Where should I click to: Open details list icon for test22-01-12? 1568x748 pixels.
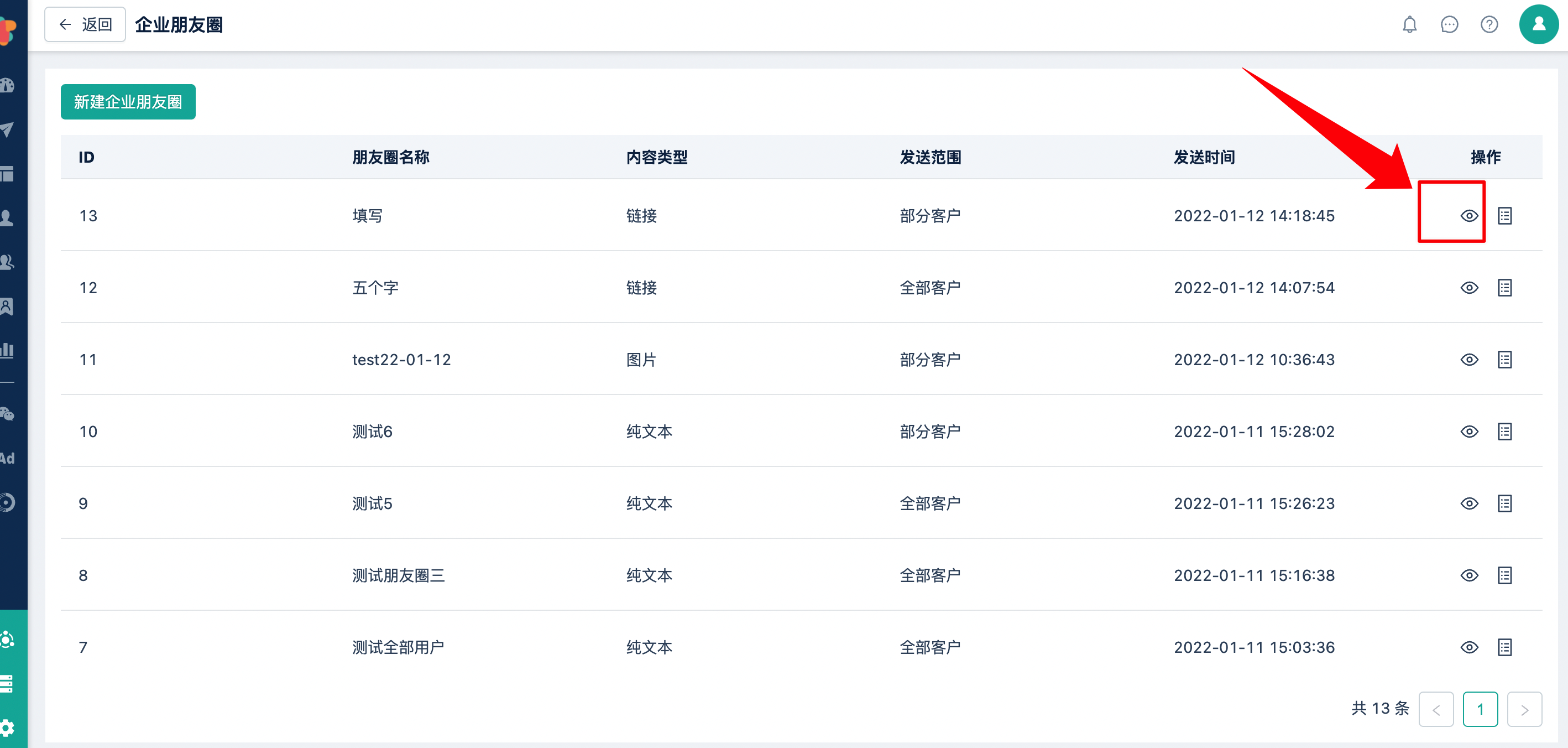pos(1504,360)
